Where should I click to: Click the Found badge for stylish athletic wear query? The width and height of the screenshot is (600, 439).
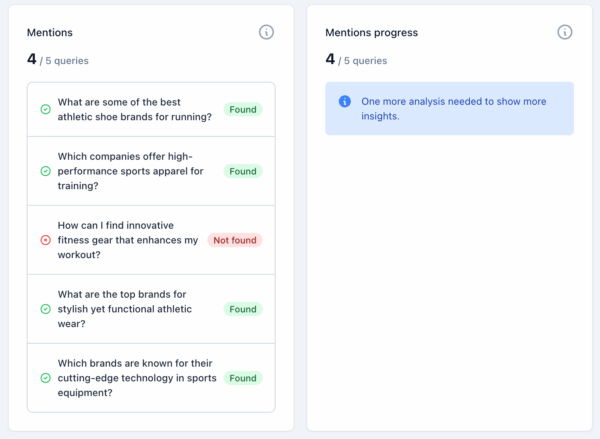[243, 309]
